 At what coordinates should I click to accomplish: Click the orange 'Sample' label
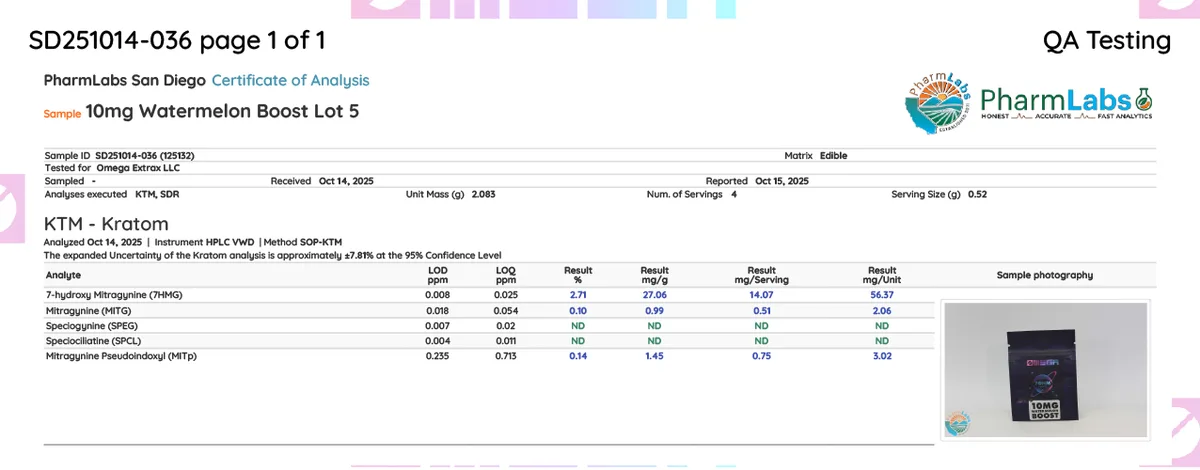point(62,114)
